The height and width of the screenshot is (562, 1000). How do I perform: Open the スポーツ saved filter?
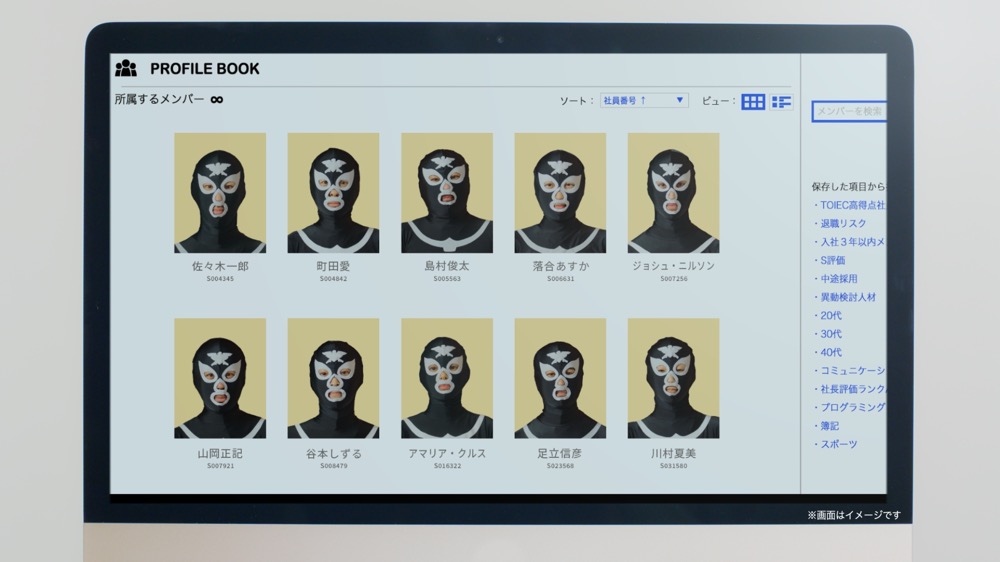[x=837, y=444]
